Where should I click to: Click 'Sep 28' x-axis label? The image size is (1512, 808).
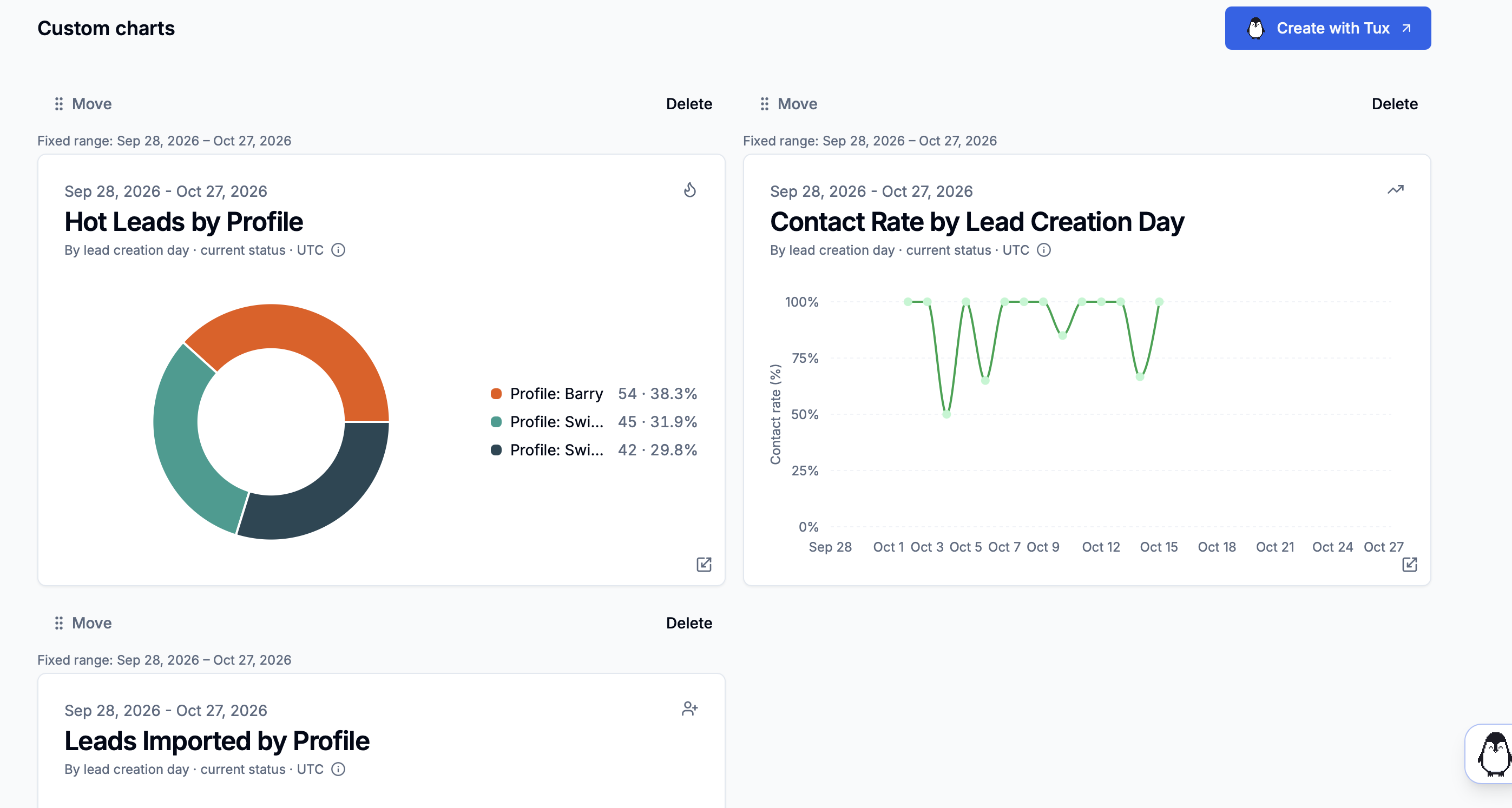(x=830, y=547)
